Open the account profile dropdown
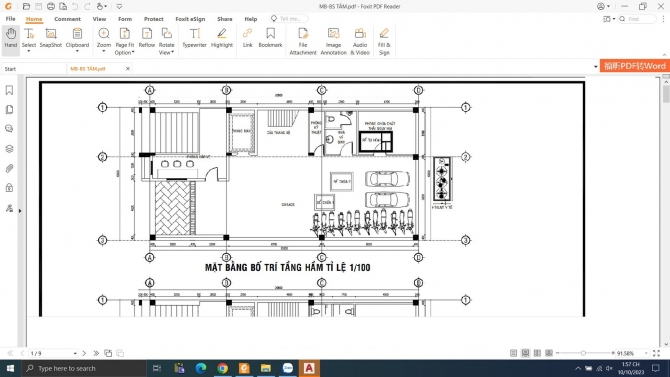This screenshot has height=377, width=670. pyautogui.click(x=603, y=6)
